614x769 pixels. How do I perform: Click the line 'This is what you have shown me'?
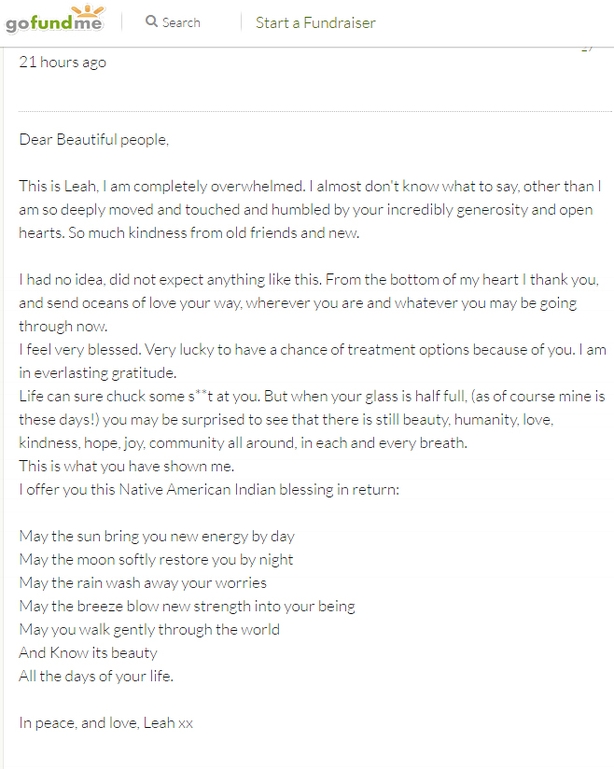[127, 466]
